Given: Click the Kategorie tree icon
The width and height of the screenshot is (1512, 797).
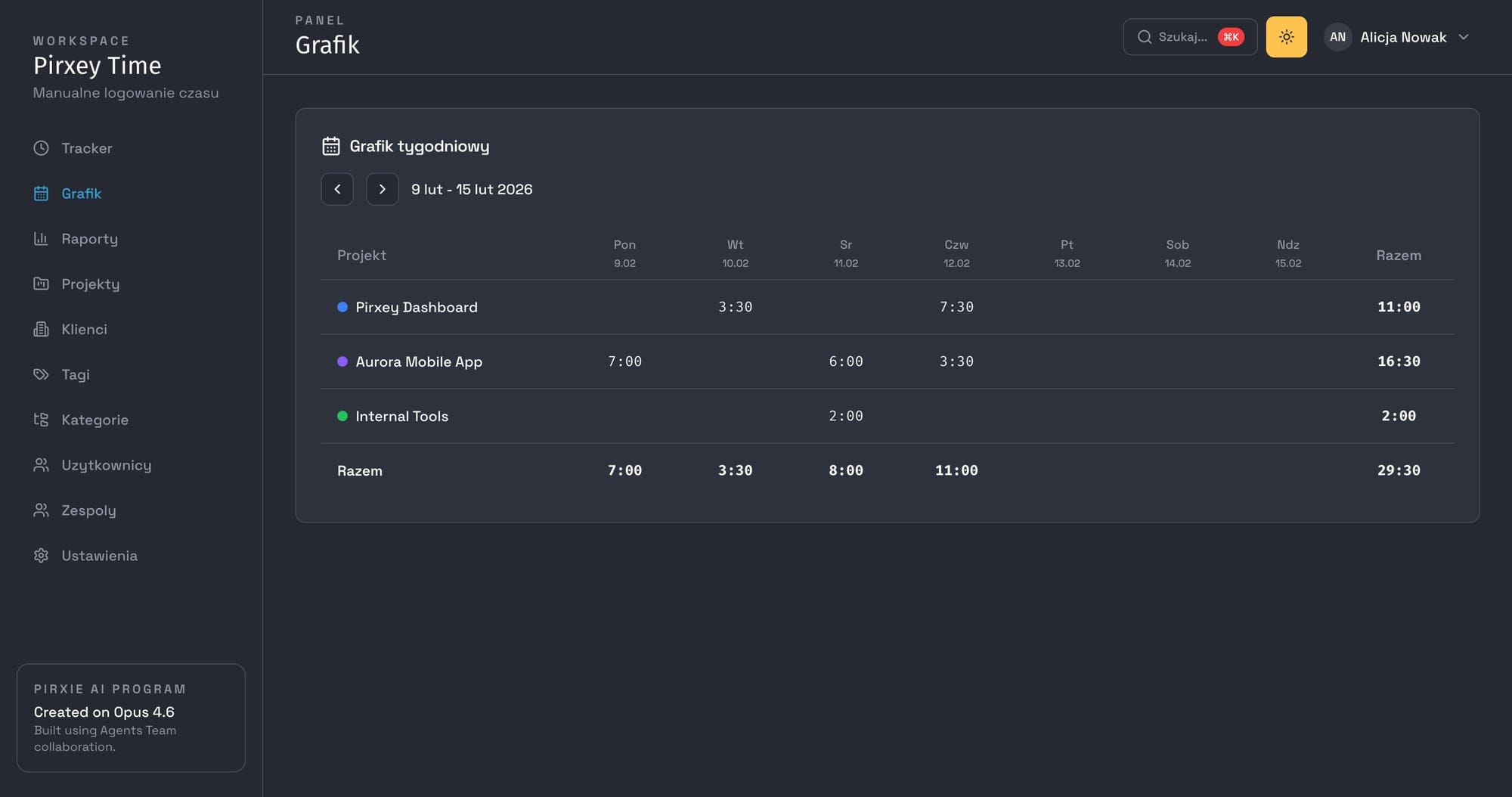Looking at the screenshot, I should pyautogui.click(x=41, y=420).
